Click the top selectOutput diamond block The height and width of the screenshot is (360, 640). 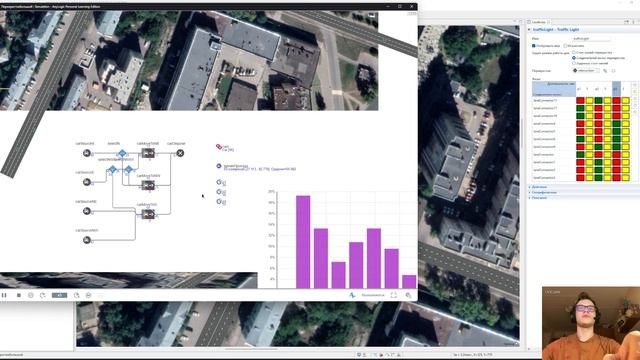coord(122,153)
